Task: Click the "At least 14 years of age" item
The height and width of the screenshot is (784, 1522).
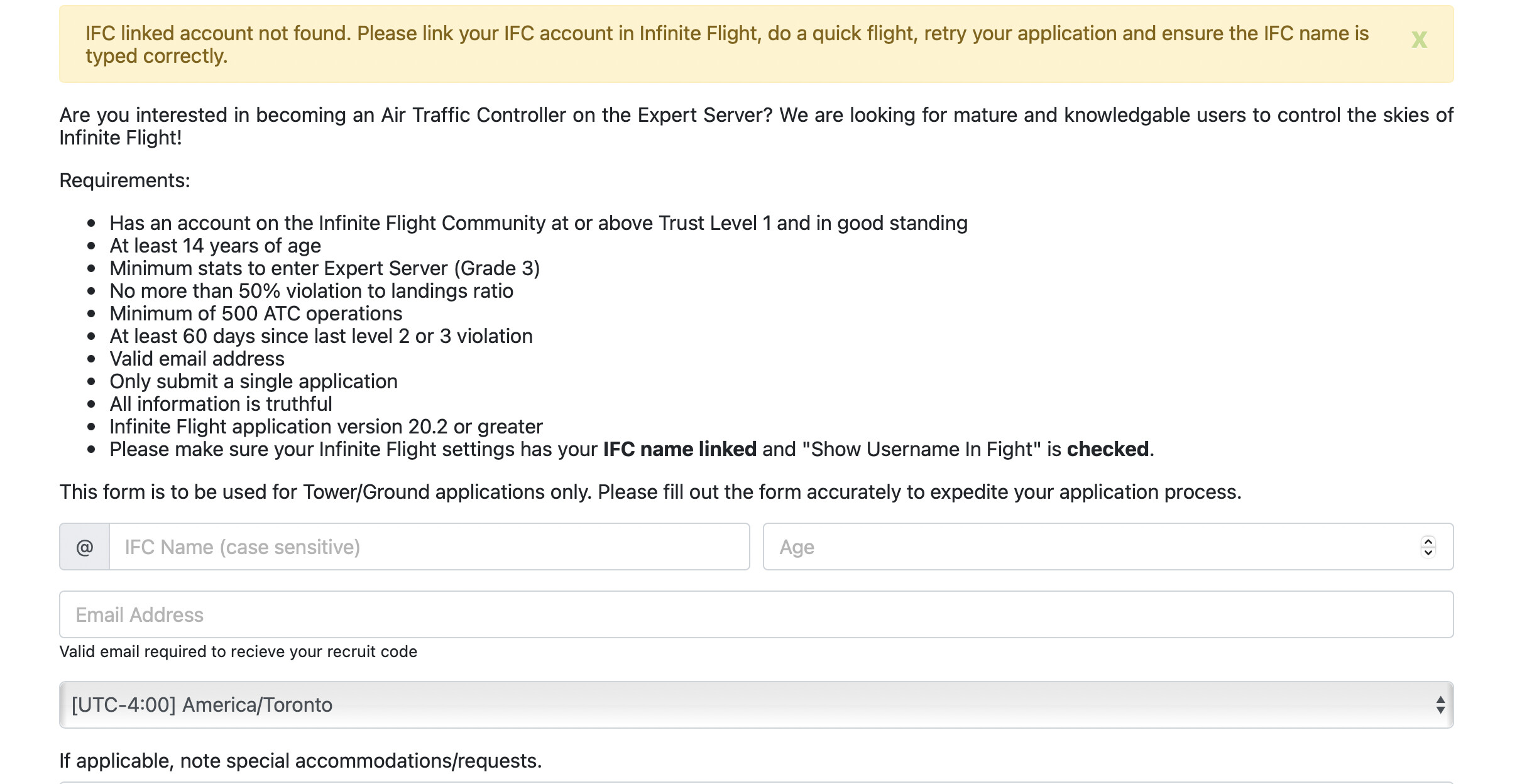Action: click(x=215, y=246)
